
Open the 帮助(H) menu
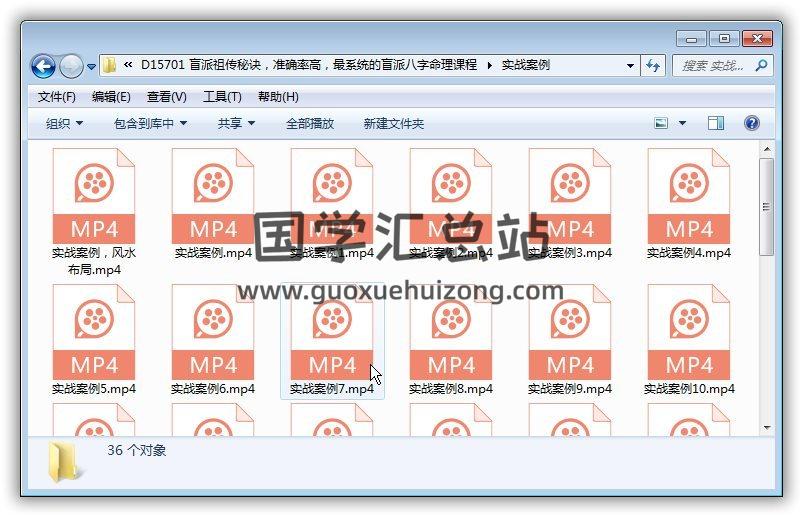click(278, 97)
